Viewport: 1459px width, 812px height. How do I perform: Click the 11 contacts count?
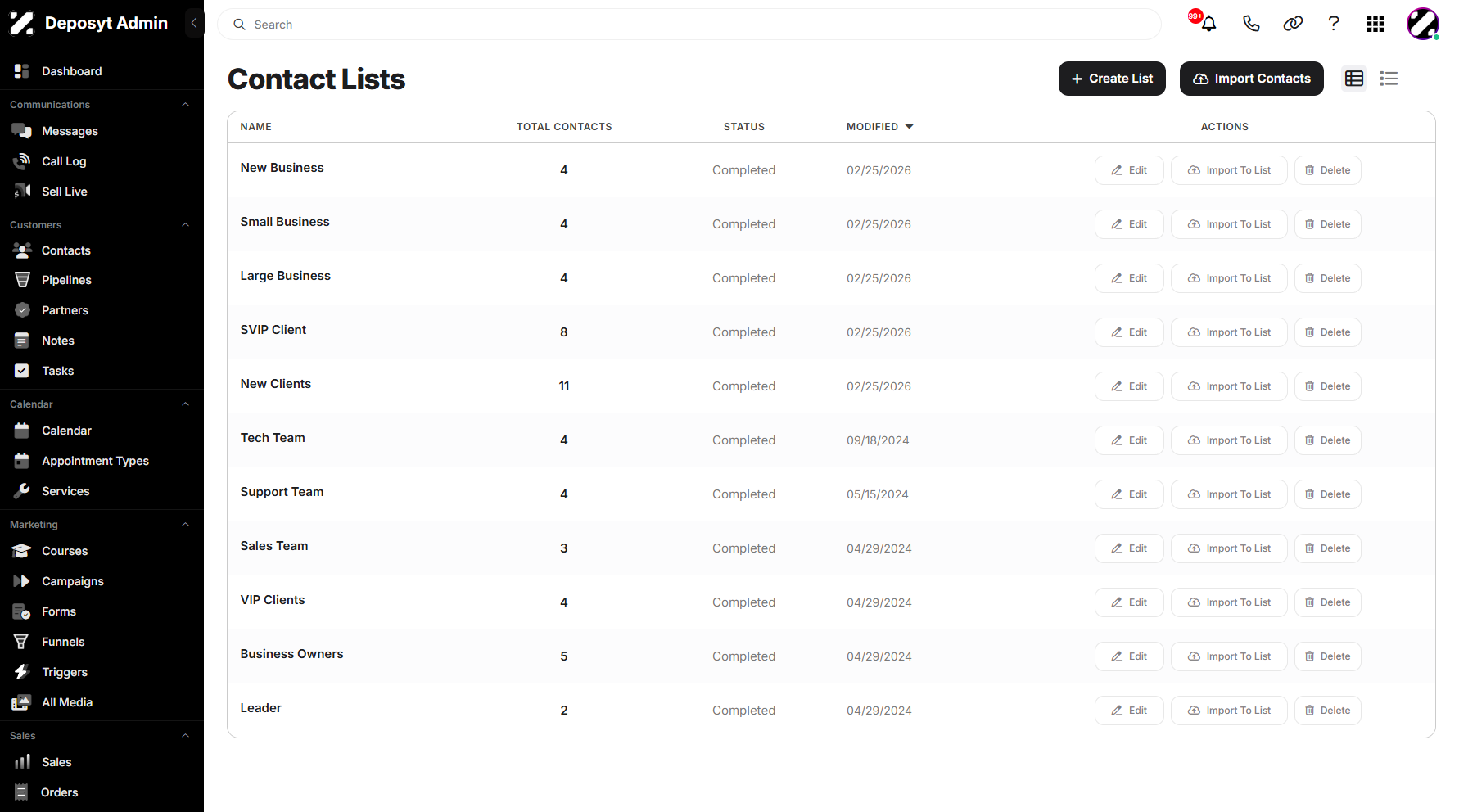point(564,386)
